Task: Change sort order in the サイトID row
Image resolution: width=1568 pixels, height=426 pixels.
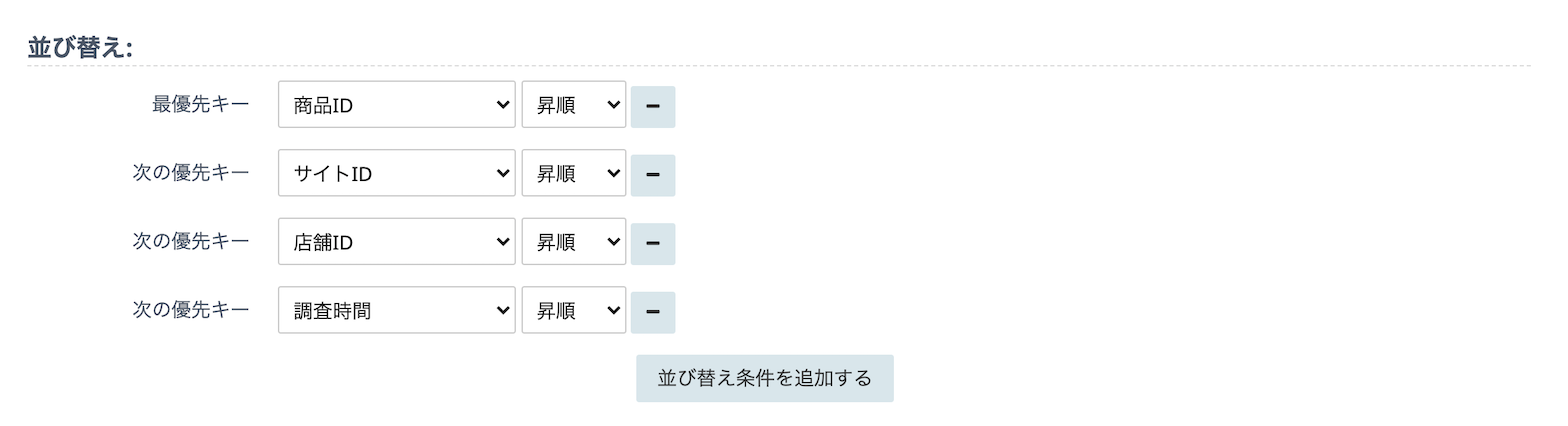Action: [573, 174]
